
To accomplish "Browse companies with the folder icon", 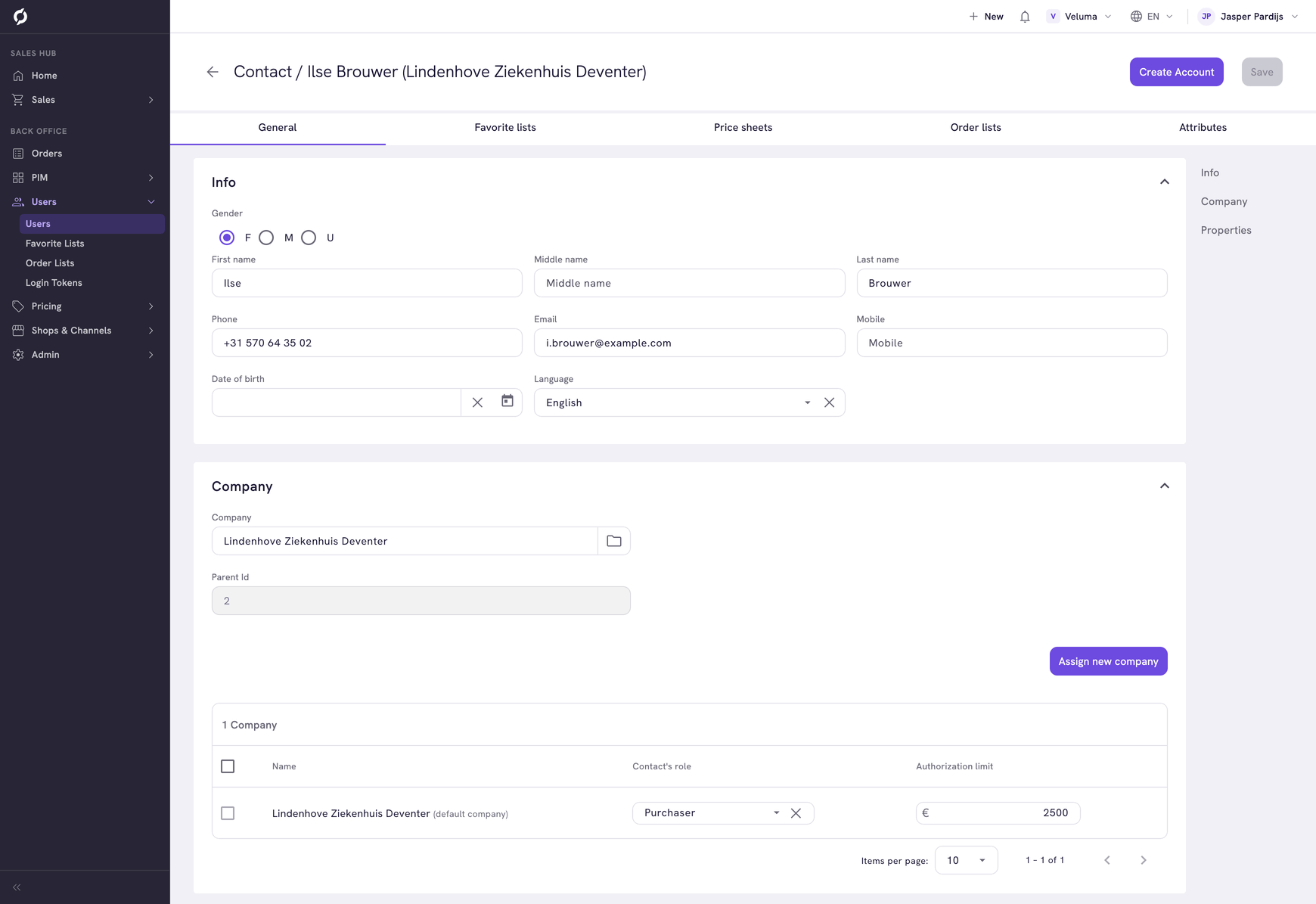I will click(x=614, y=541).
